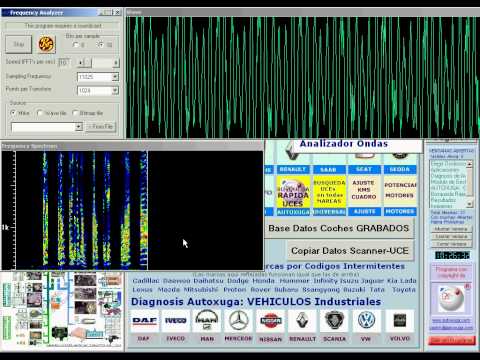Click the SAAB blue brand tab
The height and width of the screenshot is (360, 480).
328,169
